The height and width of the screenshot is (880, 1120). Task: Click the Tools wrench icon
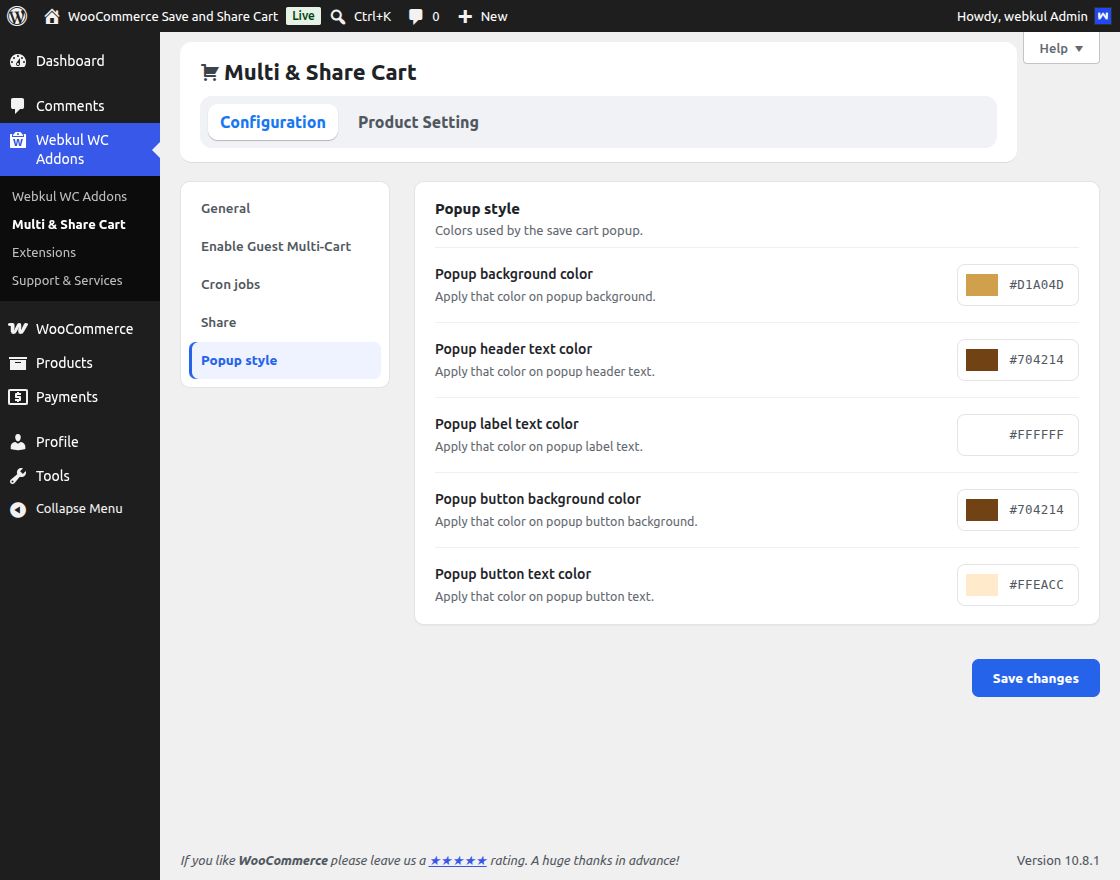(18, 476)
